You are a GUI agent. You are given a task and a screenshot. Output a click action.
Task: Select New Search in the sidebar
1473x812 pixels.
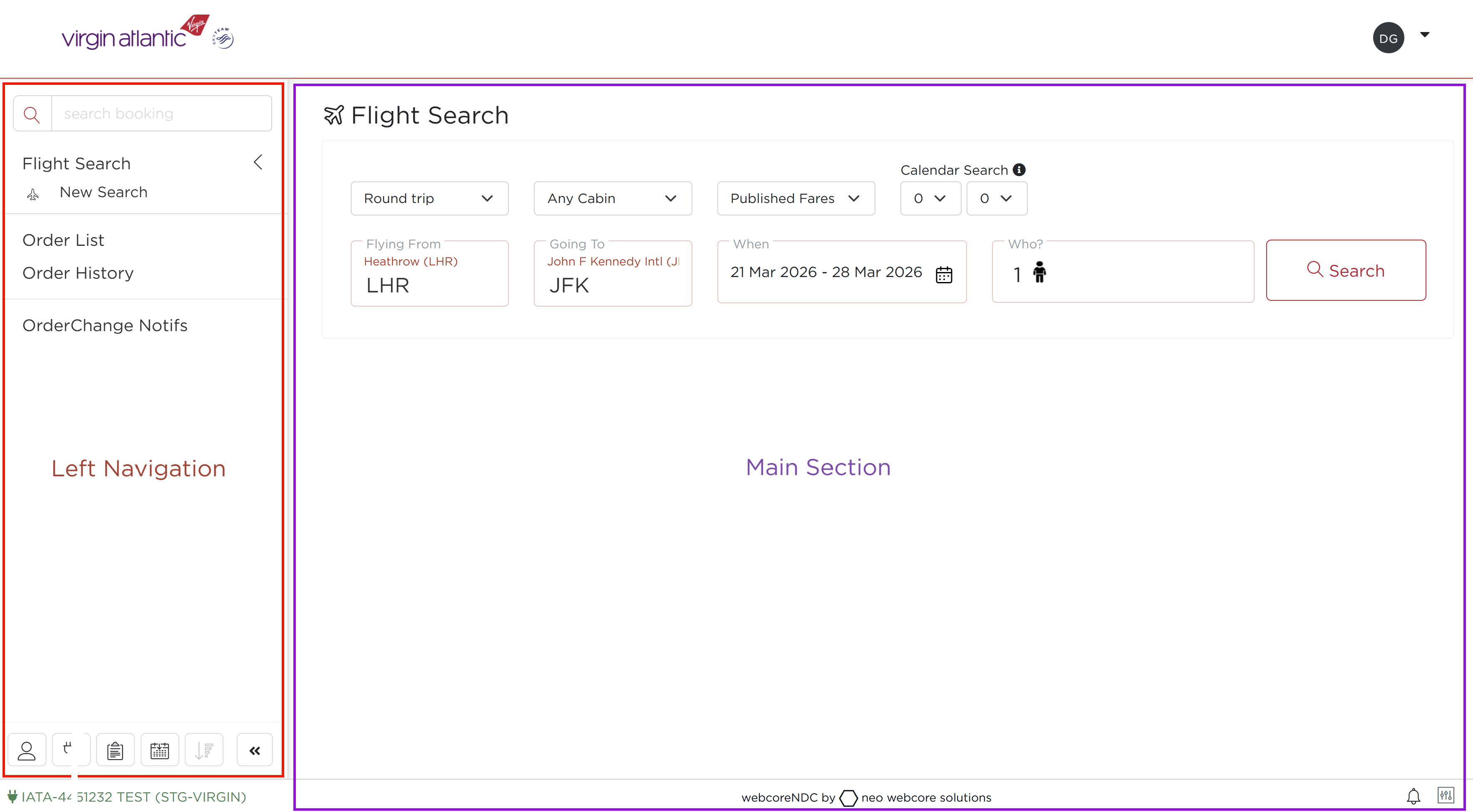104,192
